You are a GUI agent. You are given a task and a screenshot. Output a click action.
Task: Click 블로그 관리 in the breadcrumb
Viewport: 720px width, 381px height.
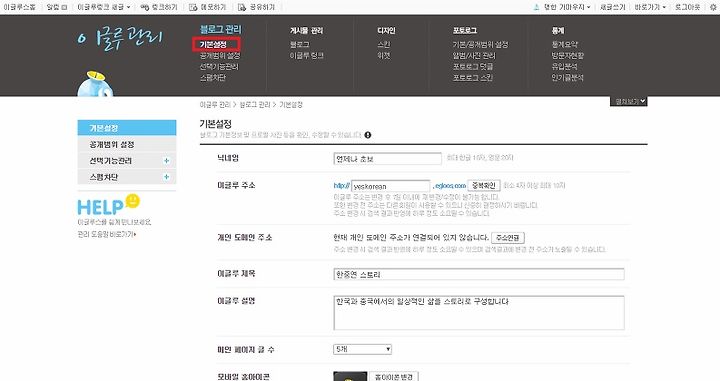coord(255,105)
